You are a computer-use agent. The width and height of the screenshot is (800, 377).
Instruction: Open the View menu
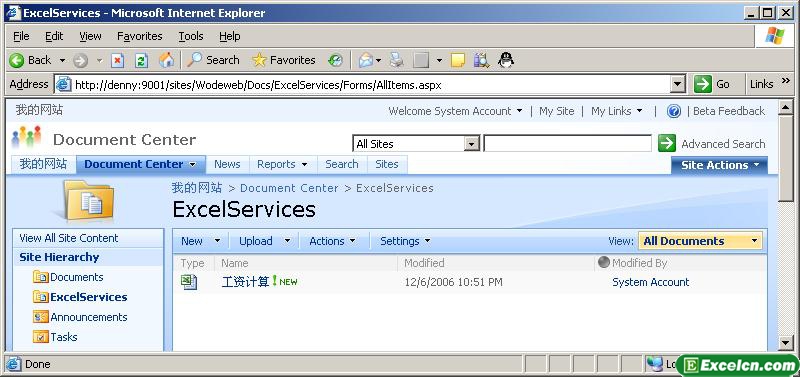(x=90, y=36)
